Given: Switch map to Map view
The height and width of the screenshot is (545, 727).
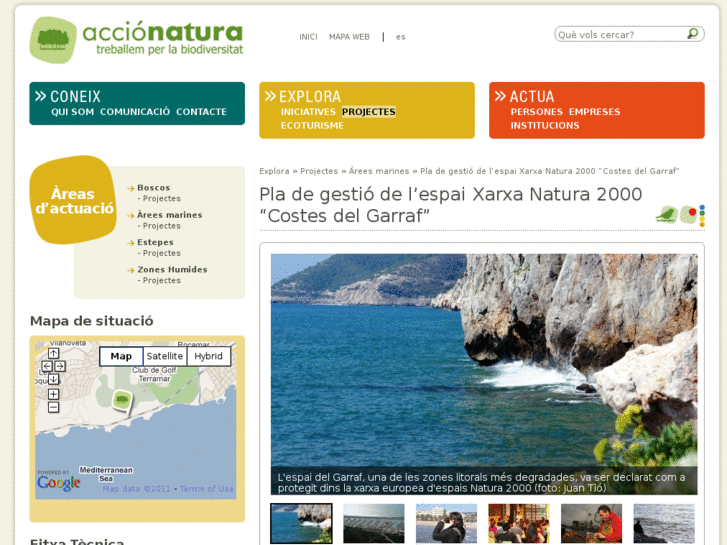Looking at the screenshot, I should point(121,356).
